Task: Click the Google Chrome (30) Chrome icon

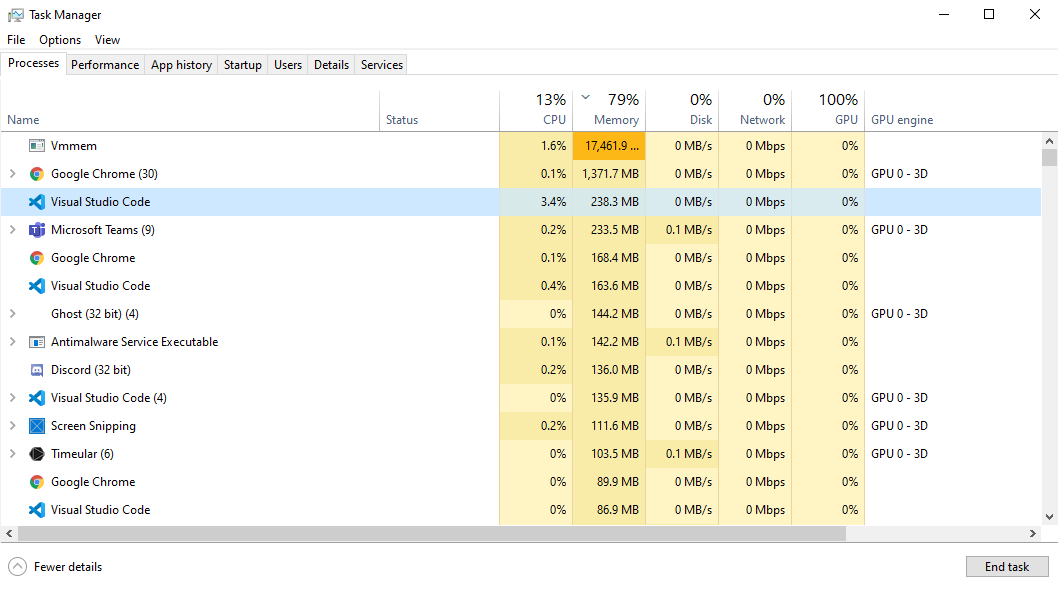Action: click(37, 174)
